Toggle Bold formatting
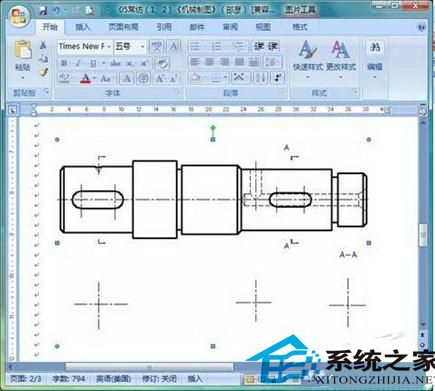 pos(64,63)
